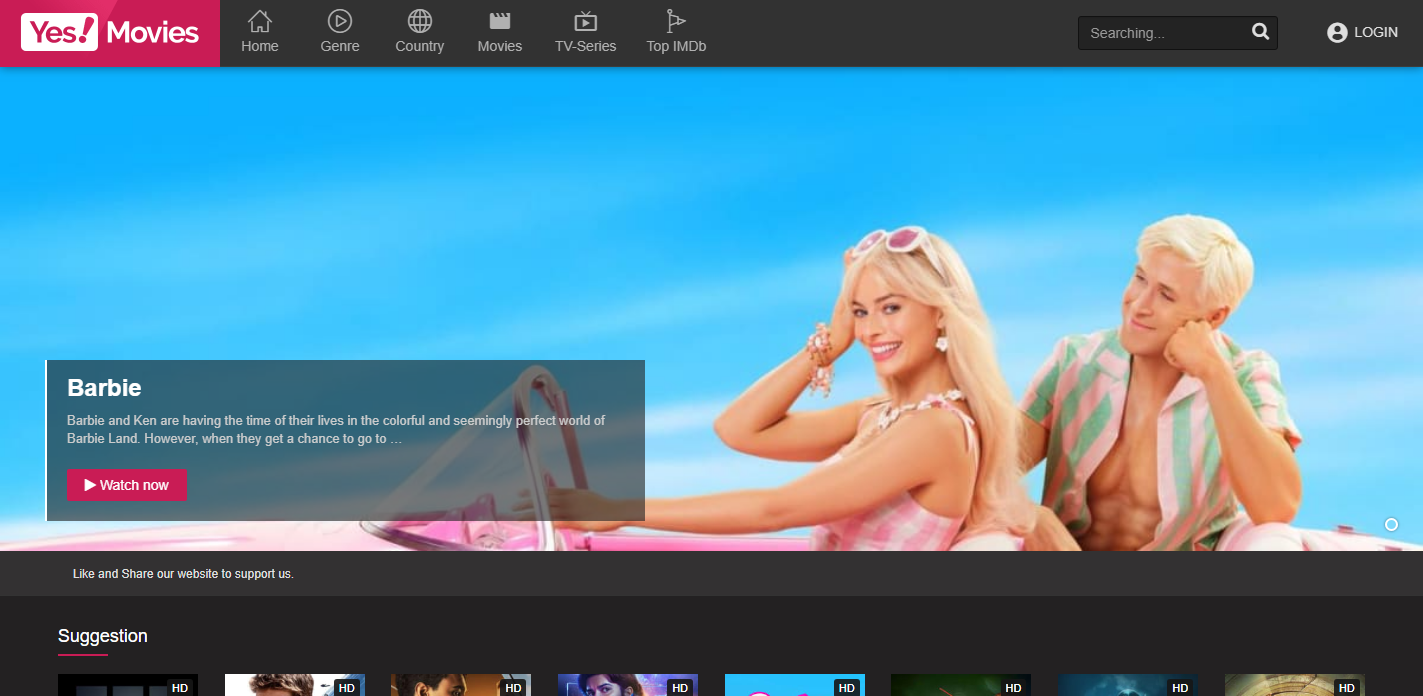
Task: Open the TV-Series menu label
Action: 586,46
